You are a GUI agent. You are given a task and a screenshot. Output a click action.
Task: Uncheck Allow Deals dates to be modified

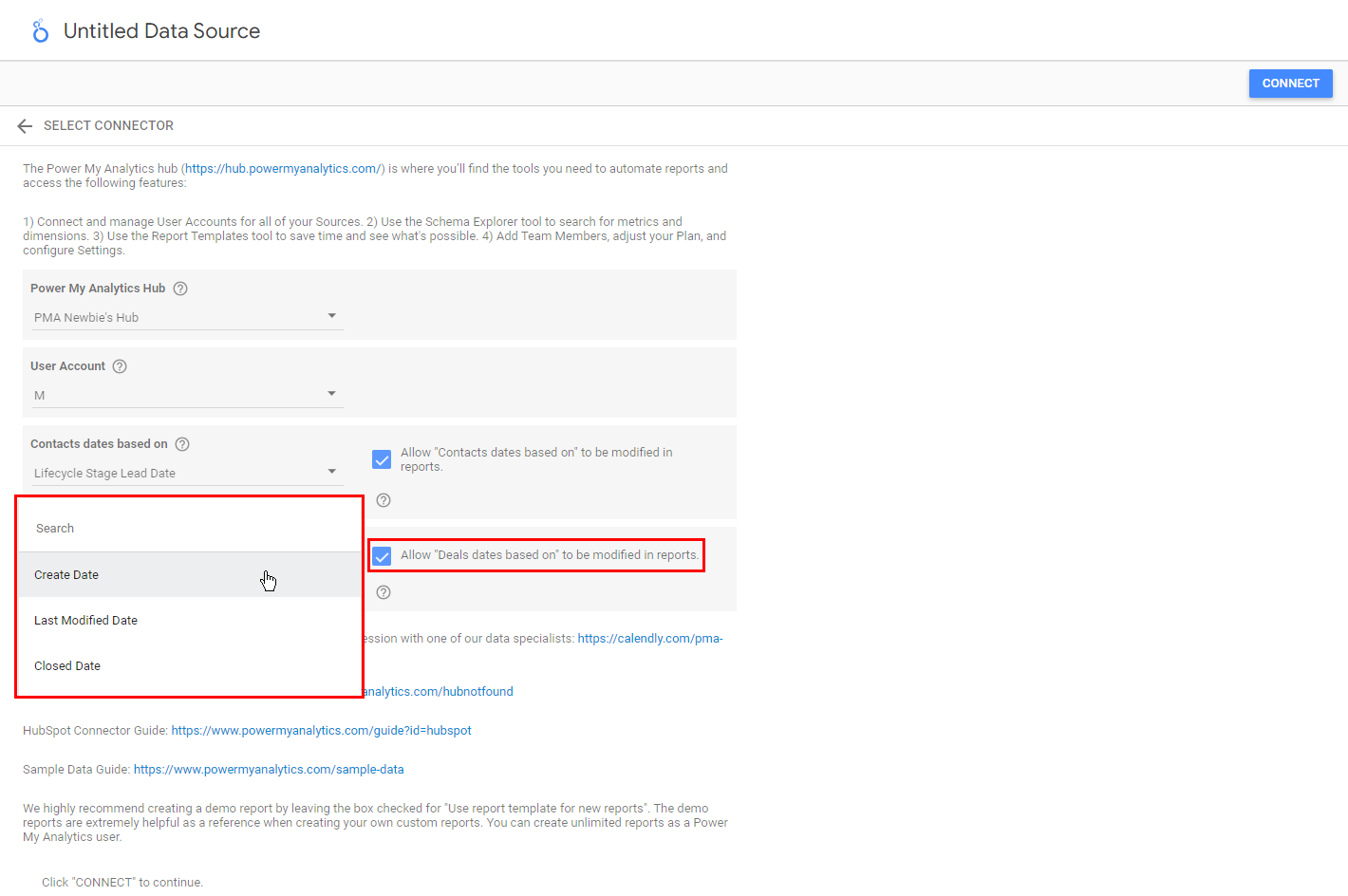[x=382, y=556]
